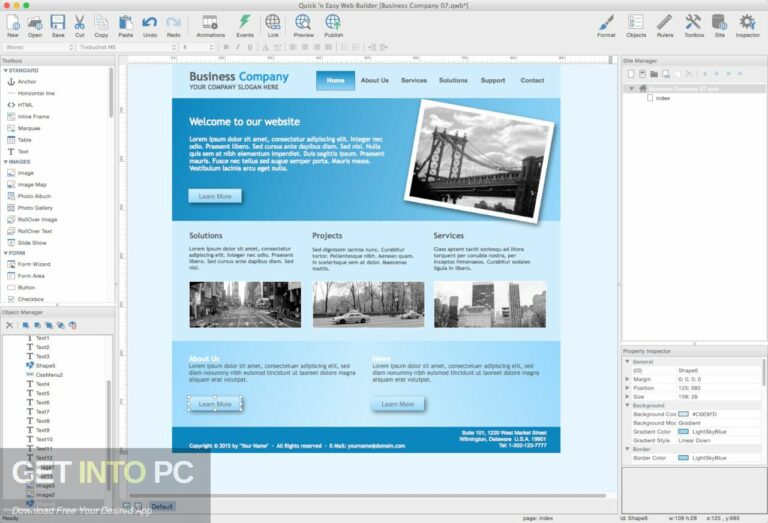Show the Objects panel
Image resolution: width=768 pixels, height=523 pixels.
click(636, 26)
